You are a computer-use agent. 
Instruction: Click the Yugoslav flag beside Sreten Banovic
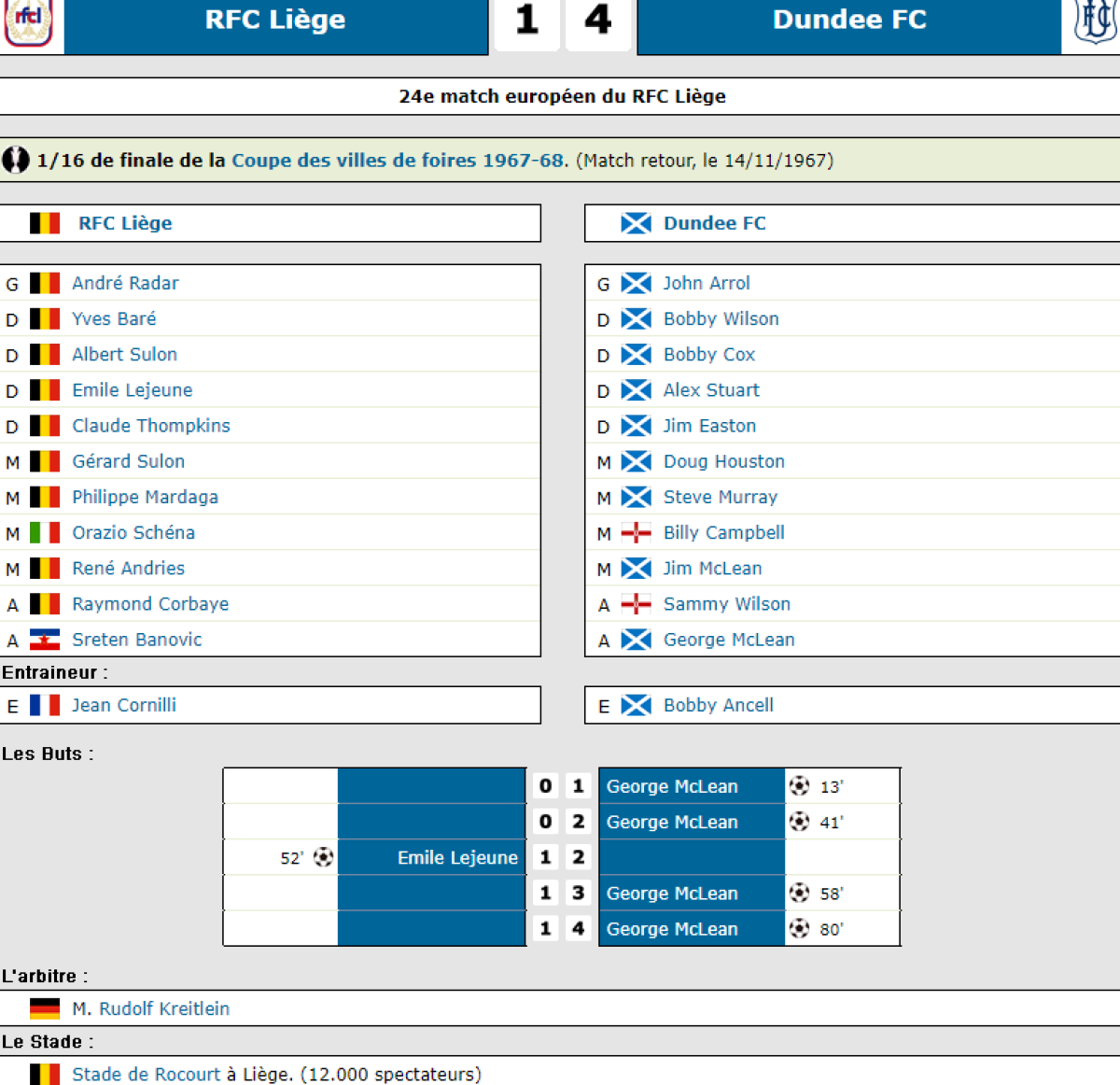point(45,640)
